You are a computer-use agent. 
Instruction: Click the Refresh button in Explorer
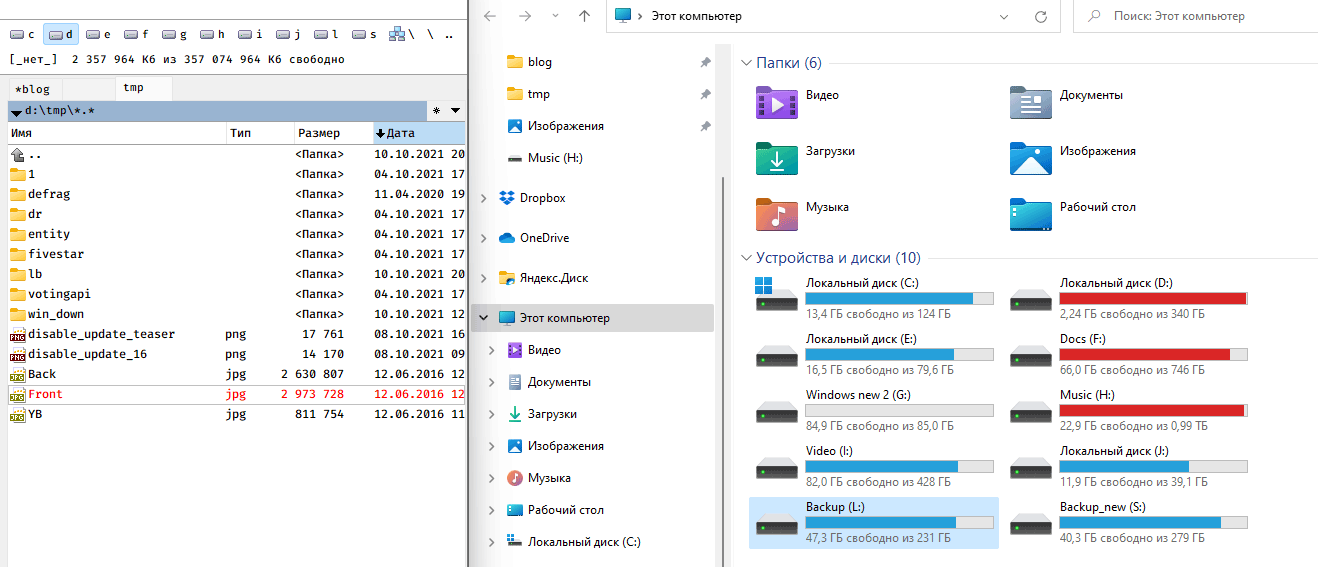1041,17
